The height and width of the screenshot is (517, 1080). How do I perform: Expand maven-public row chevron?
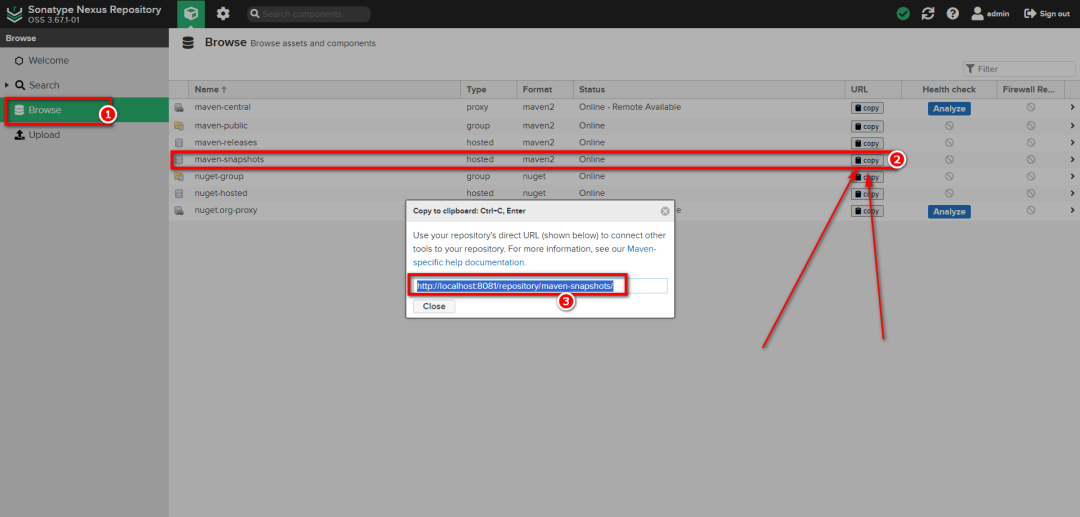click(1072, 125)
